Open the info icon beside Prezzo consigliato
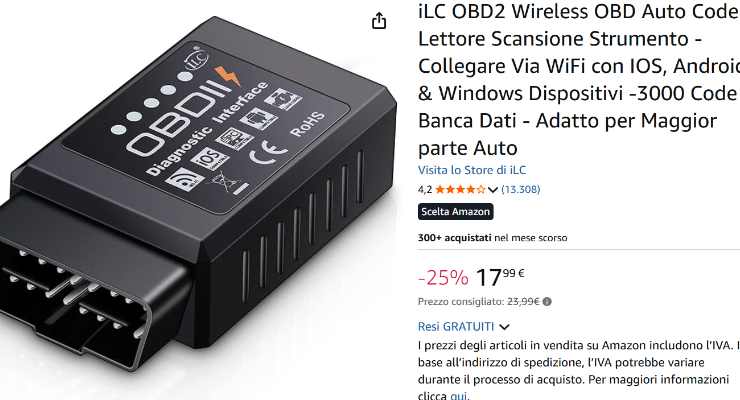The width and height of the screenshot is (740, 400). [x=547, y=301]
